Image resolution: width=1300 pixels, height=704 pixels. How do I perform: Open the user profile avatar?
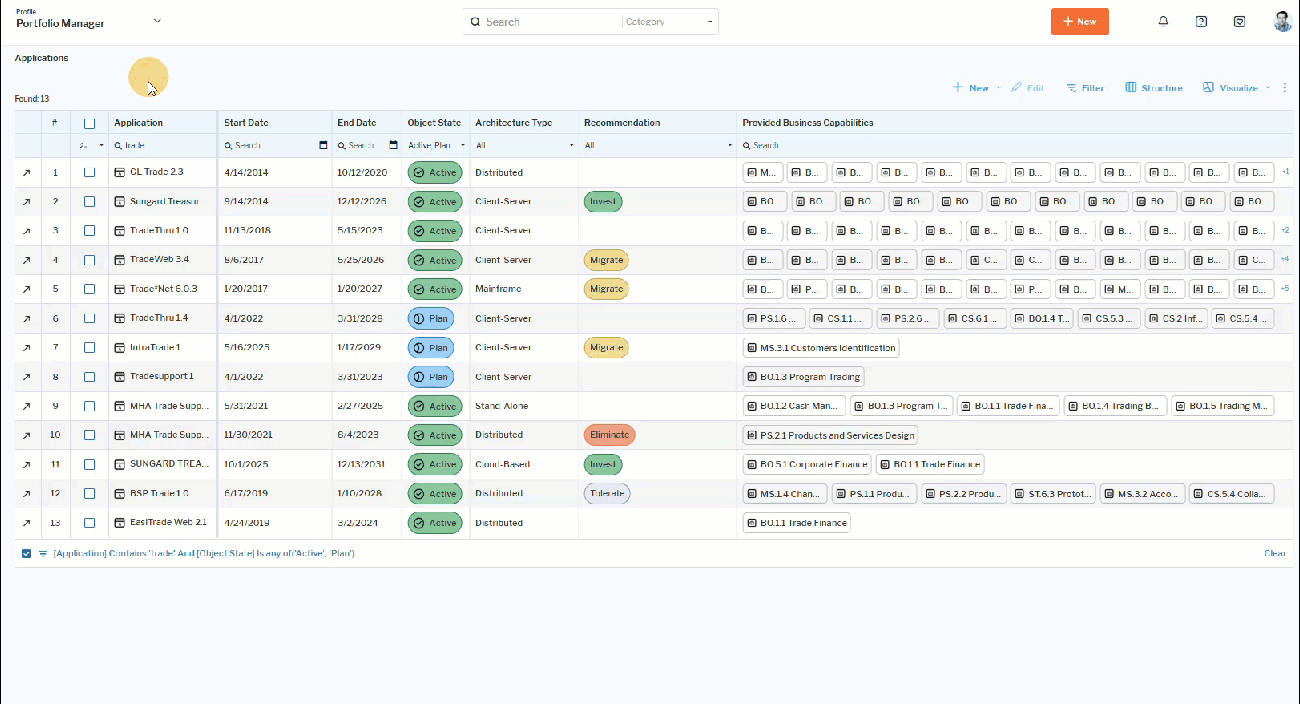pos(1282,21)
